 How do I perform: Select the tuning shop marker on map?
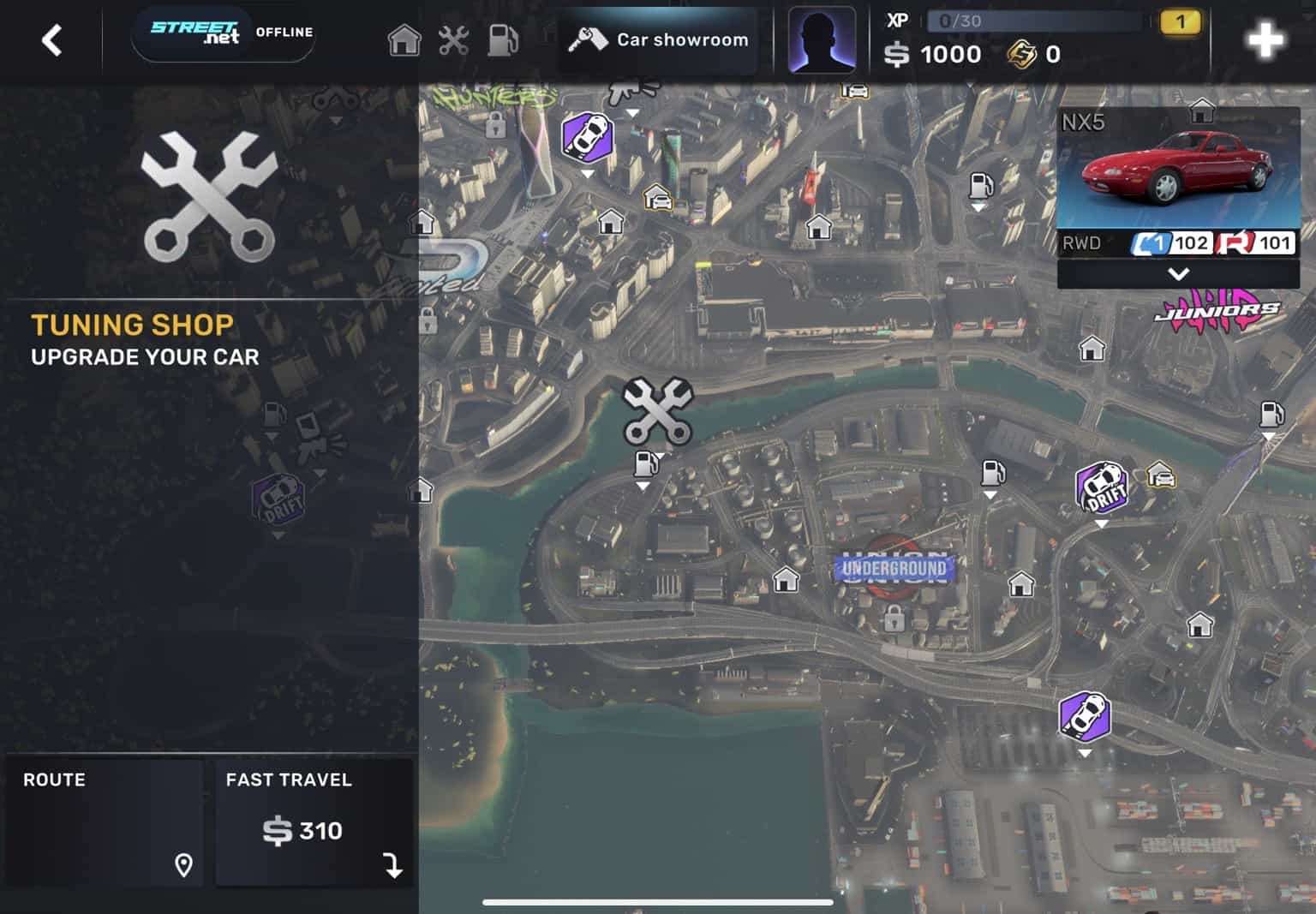pyautogui.click(x=658, y=411)
